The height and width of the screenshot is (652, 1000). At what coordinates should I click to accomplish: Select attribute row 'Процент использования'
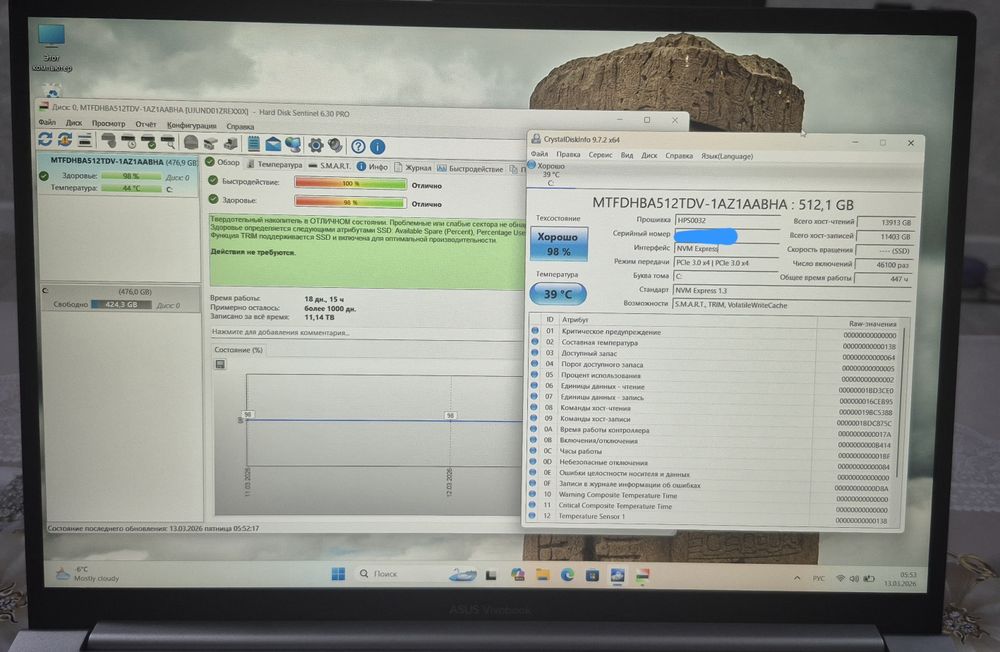(713, 376)
